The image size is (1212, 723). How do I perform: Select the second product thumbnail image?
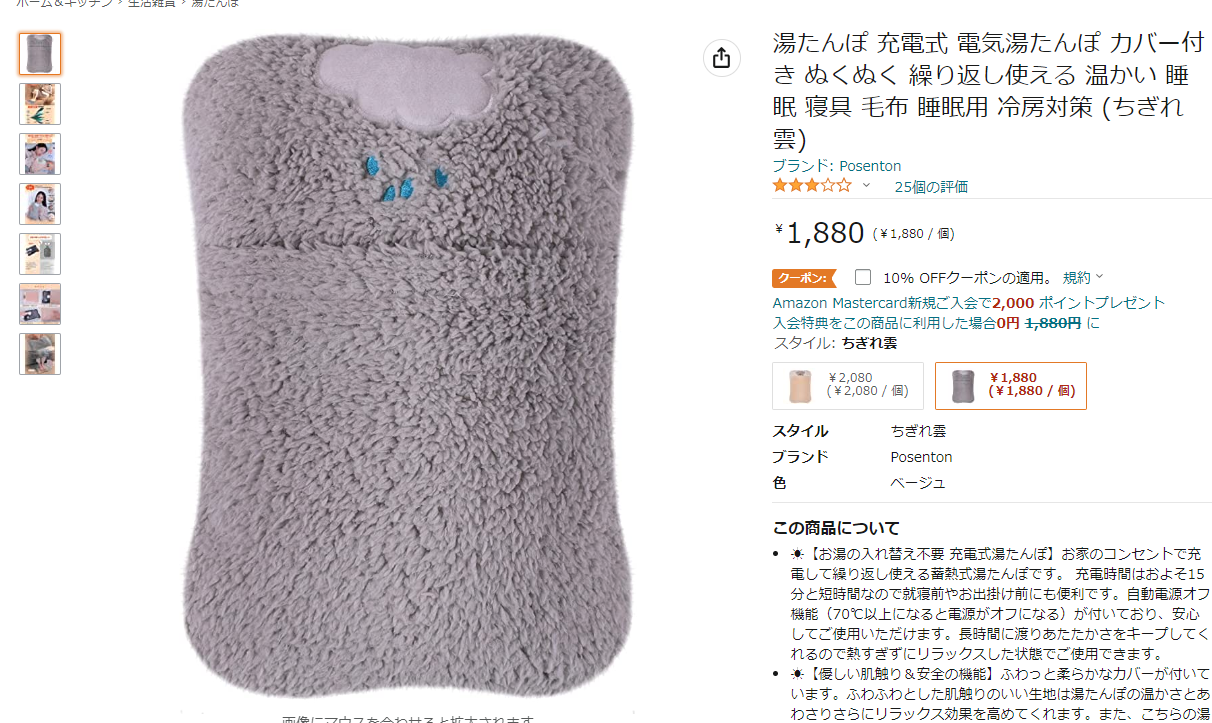pos(40,104)
